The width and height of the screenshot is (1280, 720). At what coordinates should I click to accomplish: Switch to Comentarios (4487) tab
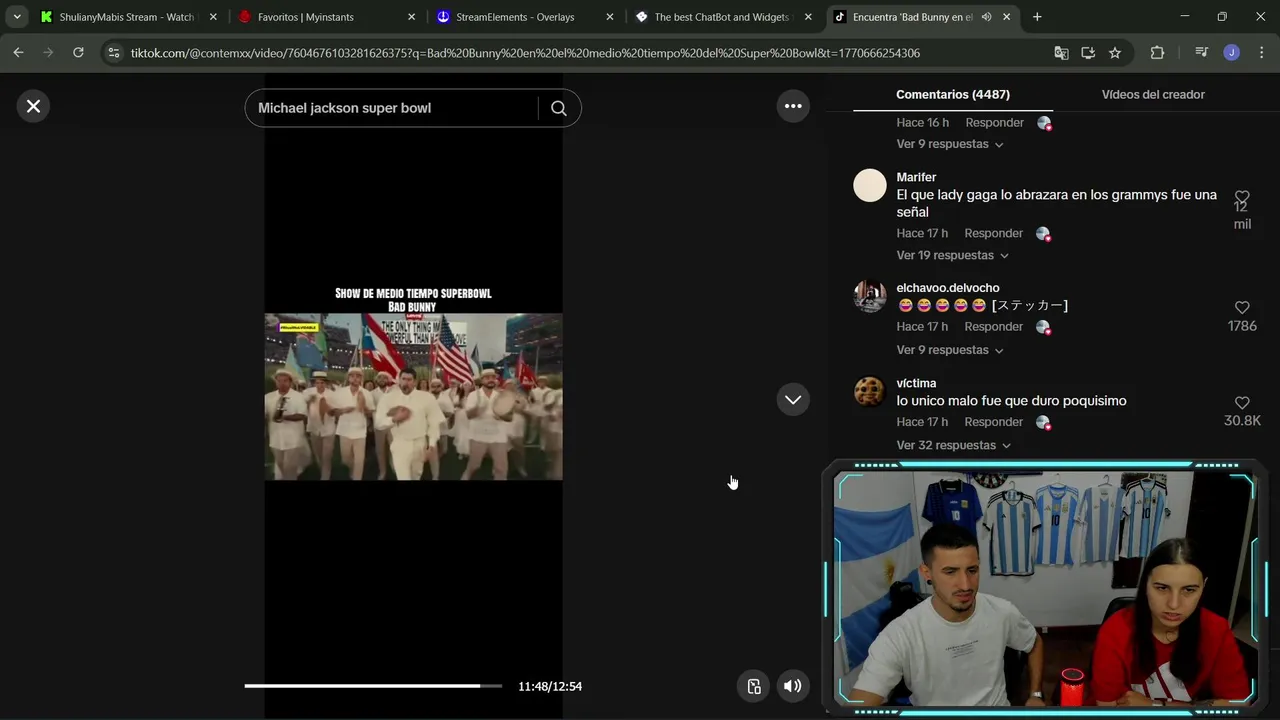coord(953,94)
